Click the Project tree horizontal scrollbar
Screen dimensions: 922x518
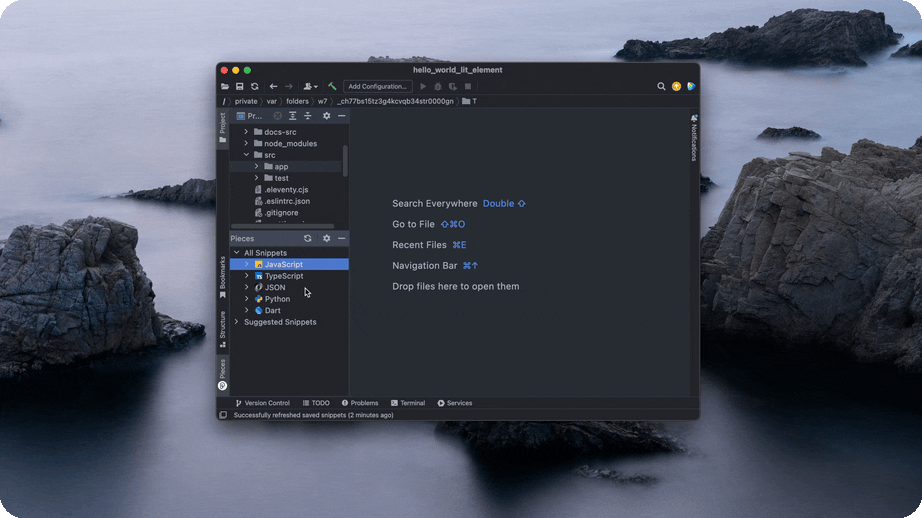[282, 226]
